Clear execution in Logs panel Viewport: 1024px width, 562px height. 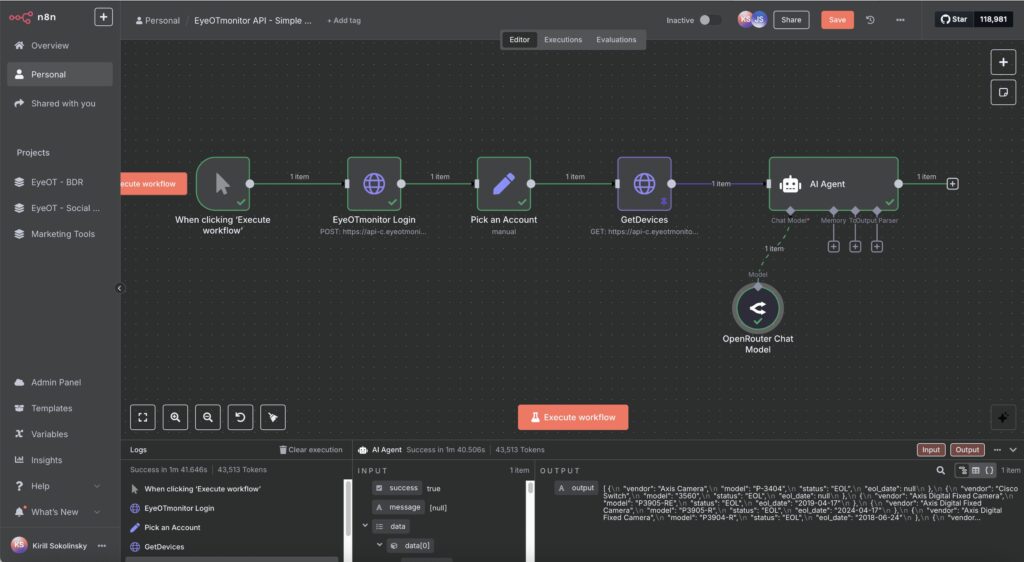pos(311,450)
